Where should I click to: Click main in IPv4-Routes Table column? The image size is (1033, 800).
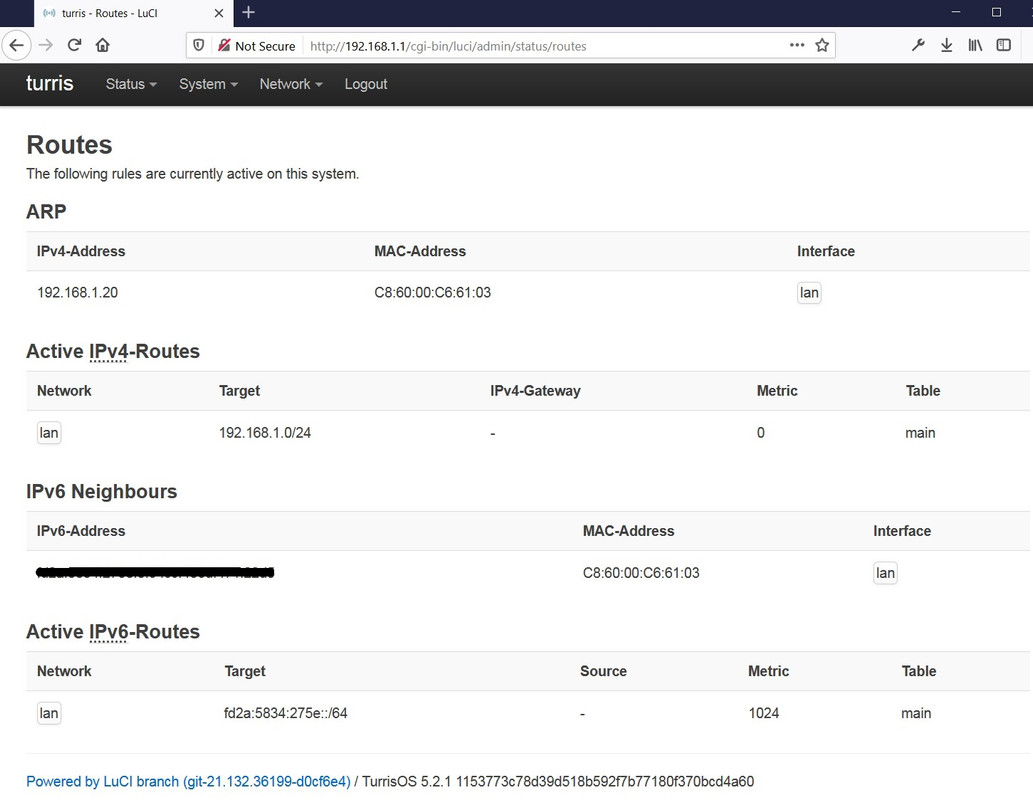tap(920, 433)
